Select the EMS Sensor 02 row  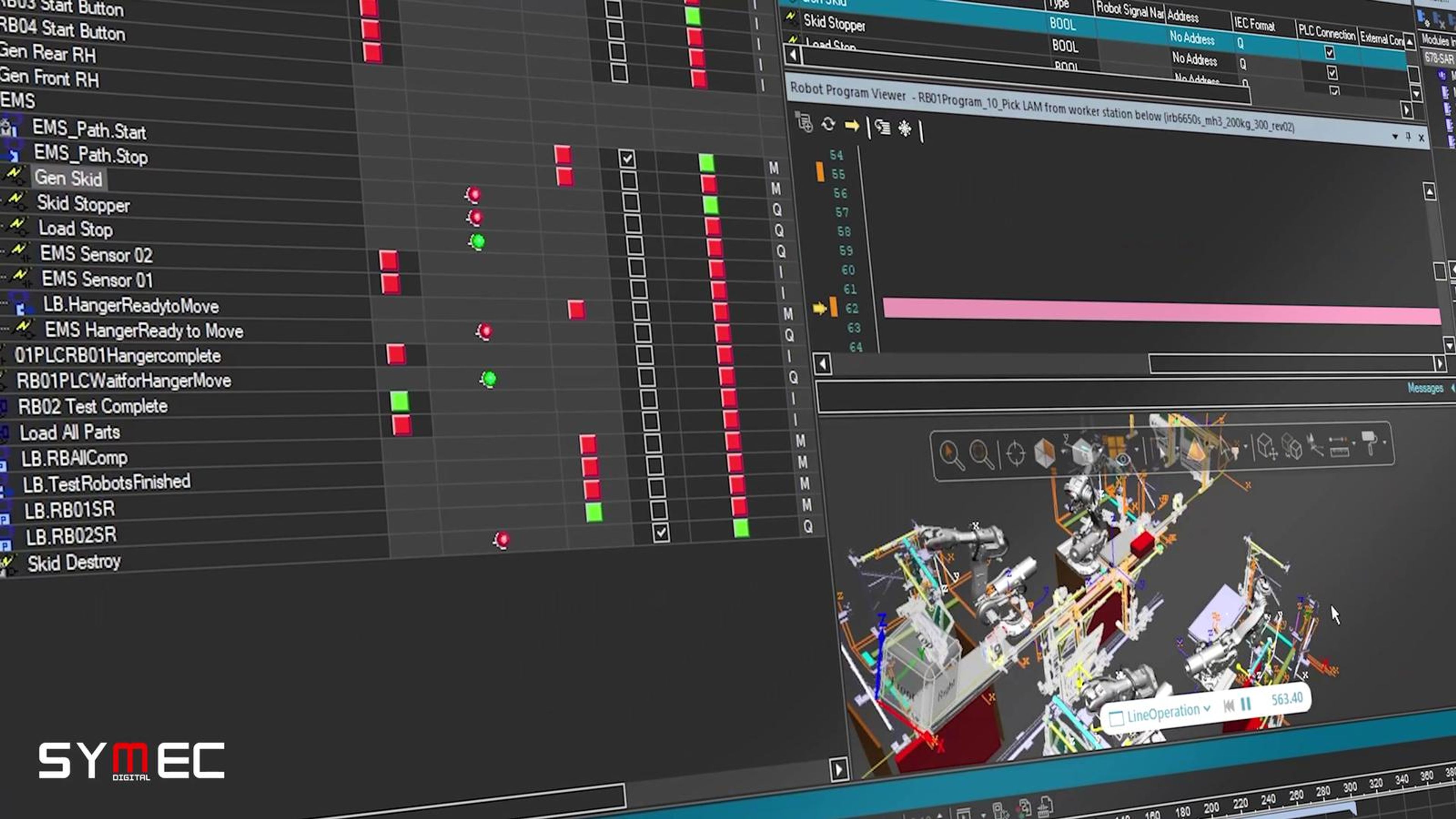pyautogui.click(x=96, y=254)
